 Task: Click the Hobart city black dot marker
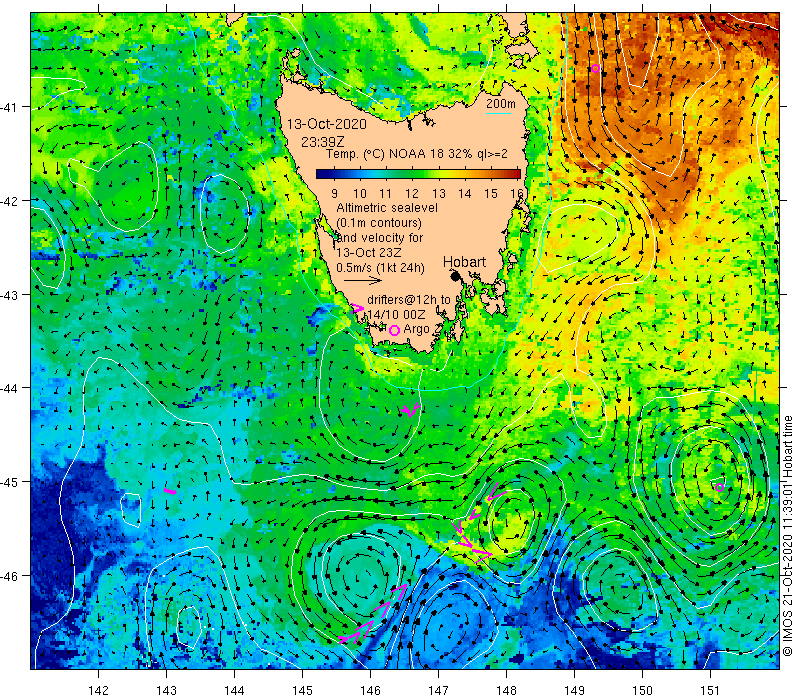(456, 276)
